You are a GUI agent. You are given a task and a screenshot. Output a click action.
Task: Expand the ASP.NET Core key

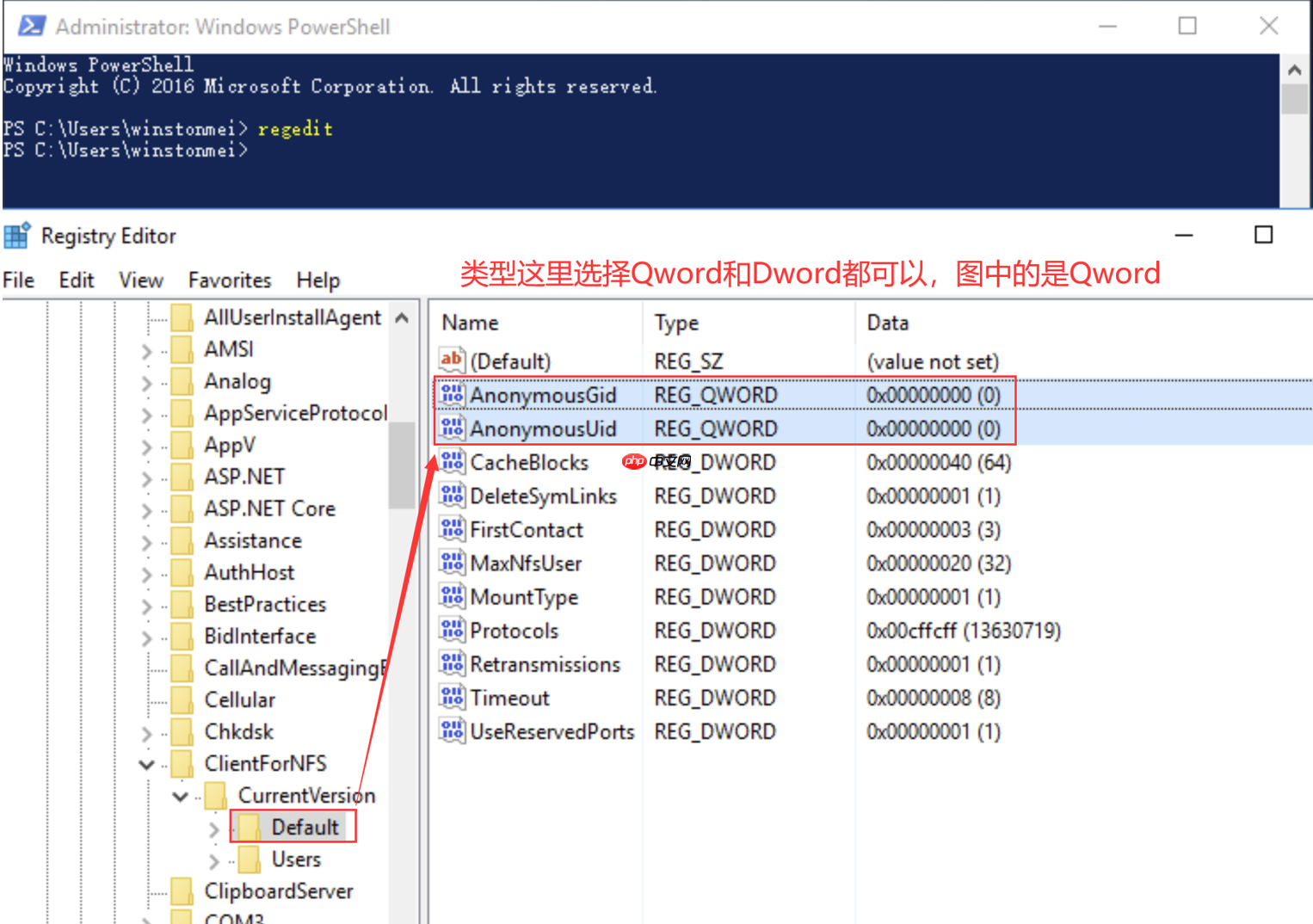tap(146, 510)
